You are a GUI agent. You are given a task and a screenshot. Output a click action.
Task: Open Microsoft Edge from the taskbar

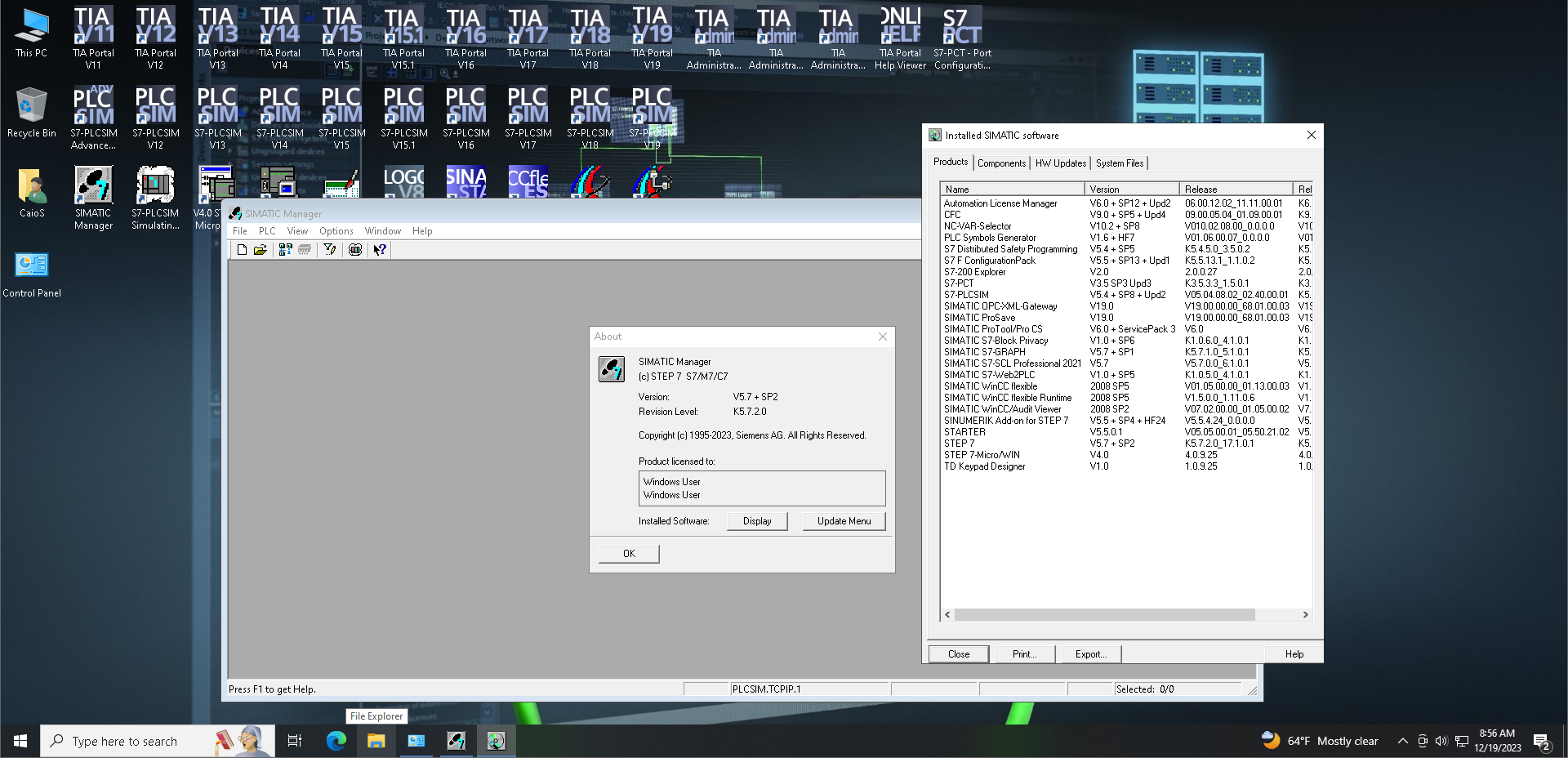(336, 741)
